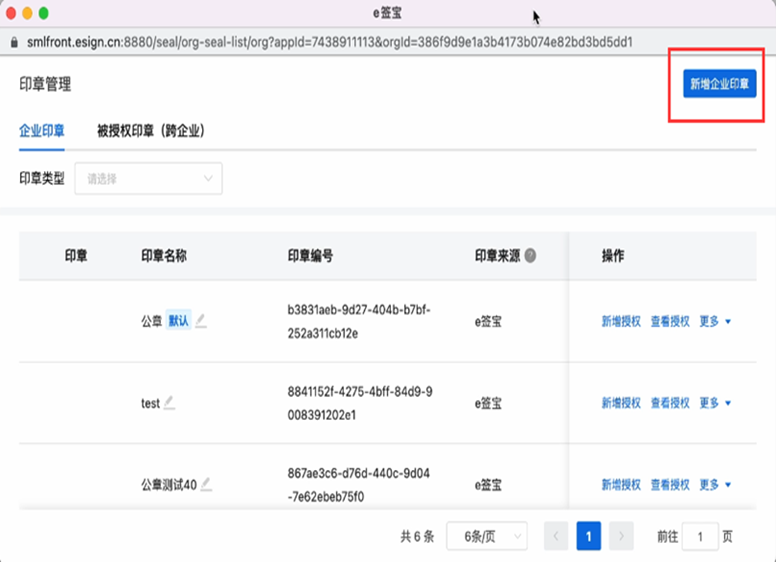Expand 更多 menu for test row
The image size is (776, 562).
(x=715, y=403)
